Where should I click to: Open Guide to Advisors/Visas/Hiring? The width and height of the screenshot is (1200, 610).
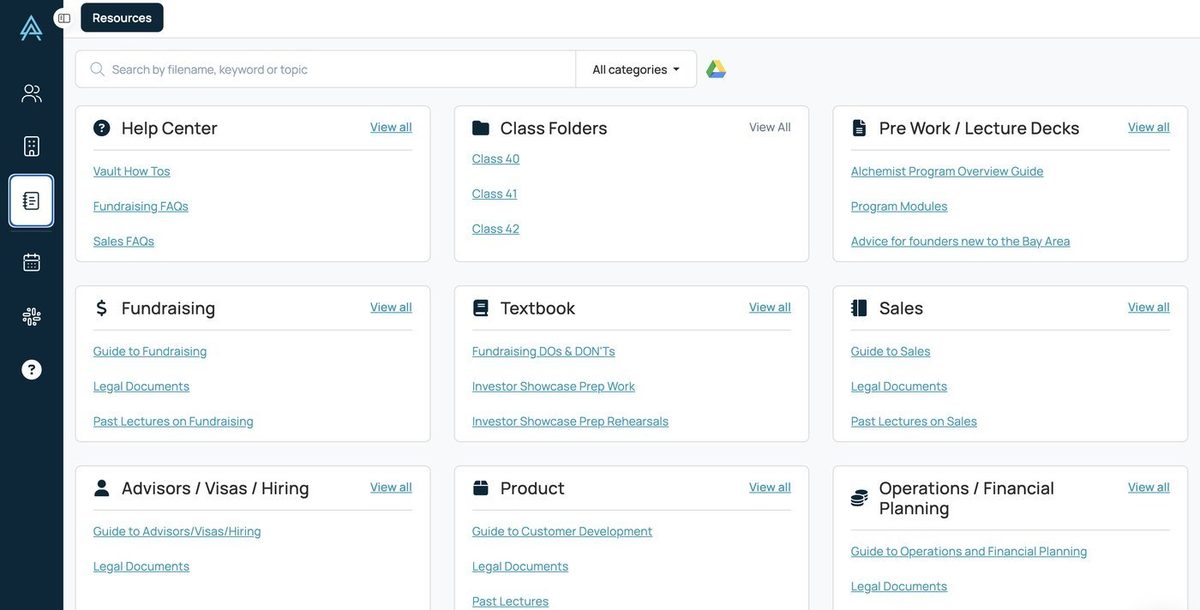[x=177, y=531]
